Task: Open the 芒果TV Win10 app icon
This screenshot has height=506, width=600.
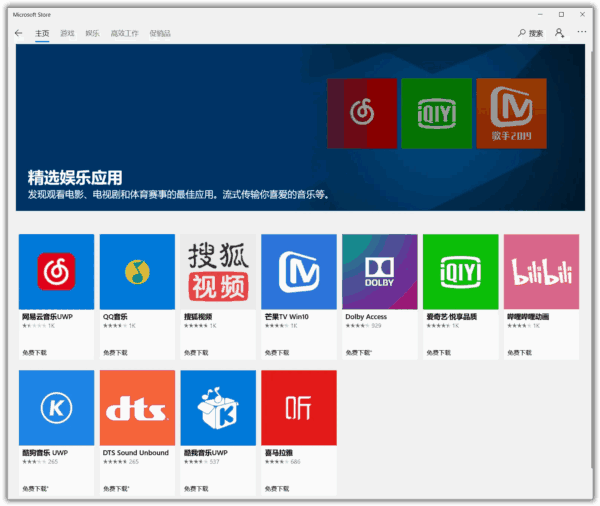Action: pos(299,271)
